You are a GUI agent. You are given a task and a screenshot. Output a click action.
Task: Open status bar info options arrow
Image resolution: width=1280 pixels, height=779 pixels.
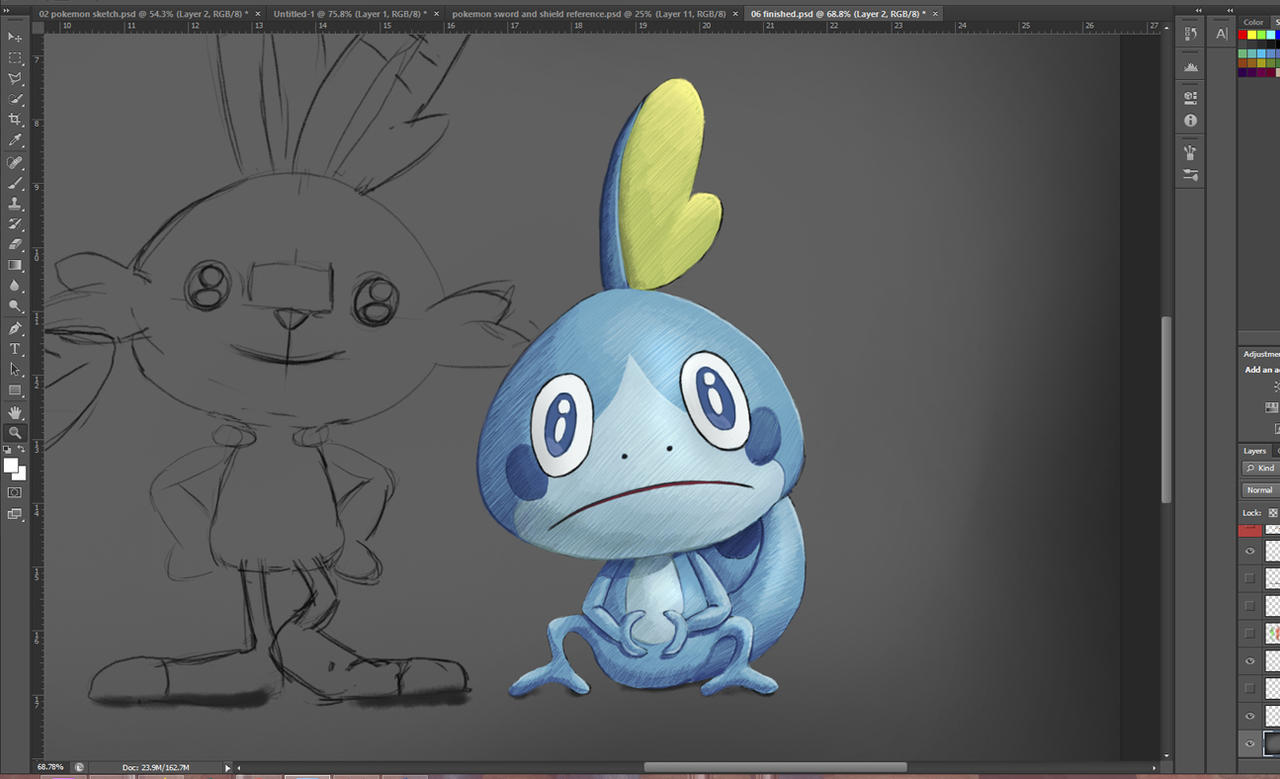[x=228, y=768]
